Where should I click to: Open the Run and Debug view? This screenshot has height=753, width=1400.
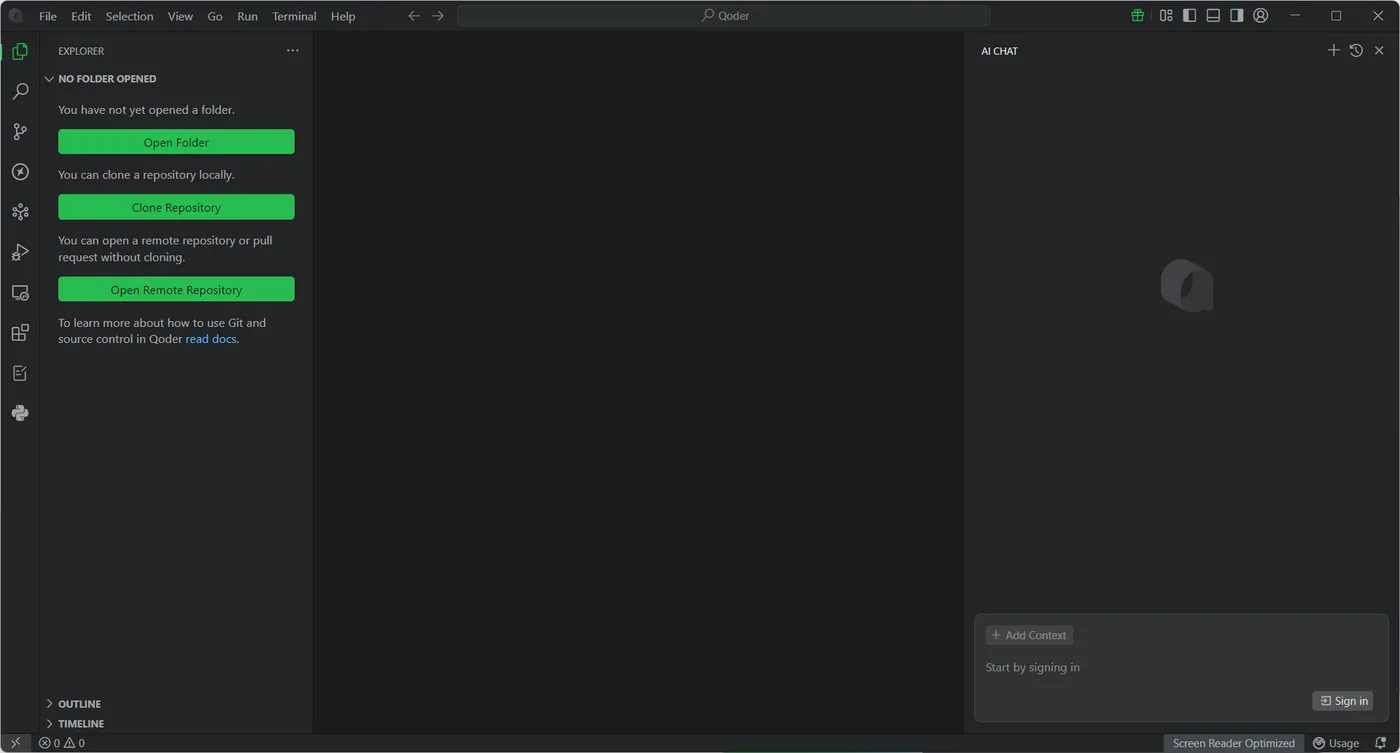[x=20, y=252]
